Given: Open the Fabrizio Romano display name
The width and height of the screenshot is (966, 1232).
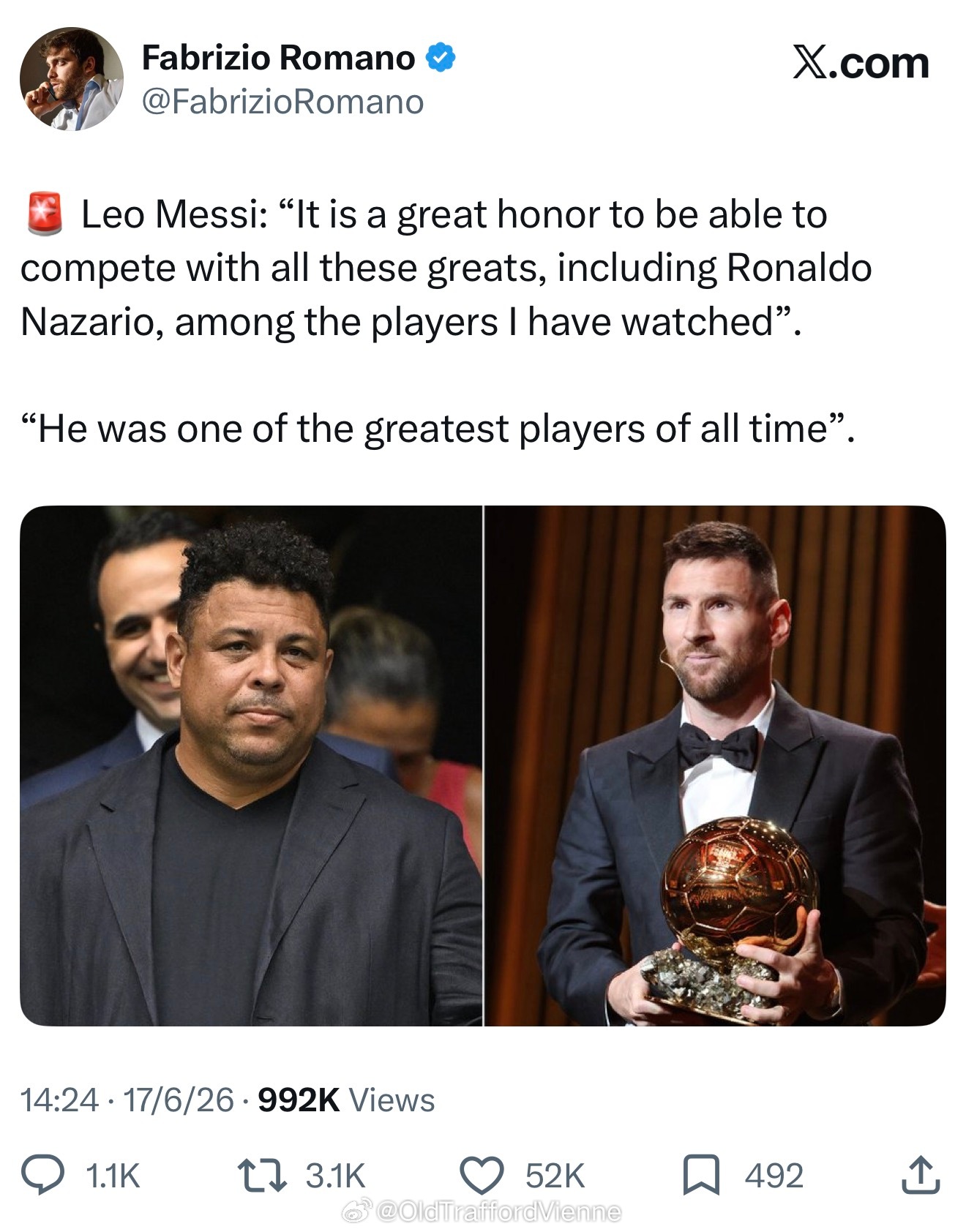Looking at the screenshot, I should (x=278, y=58).
